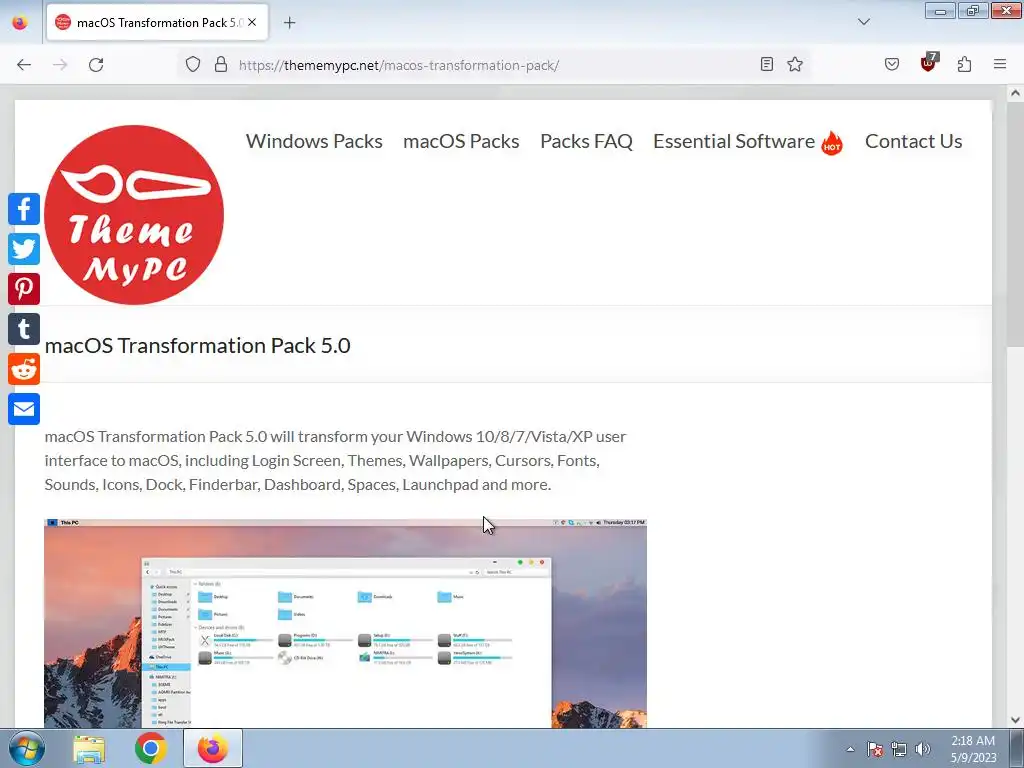Image resolution: width=1024 pixels, height=768 pixels.
Task: Toggle Reader View icon
Action: 767,64
